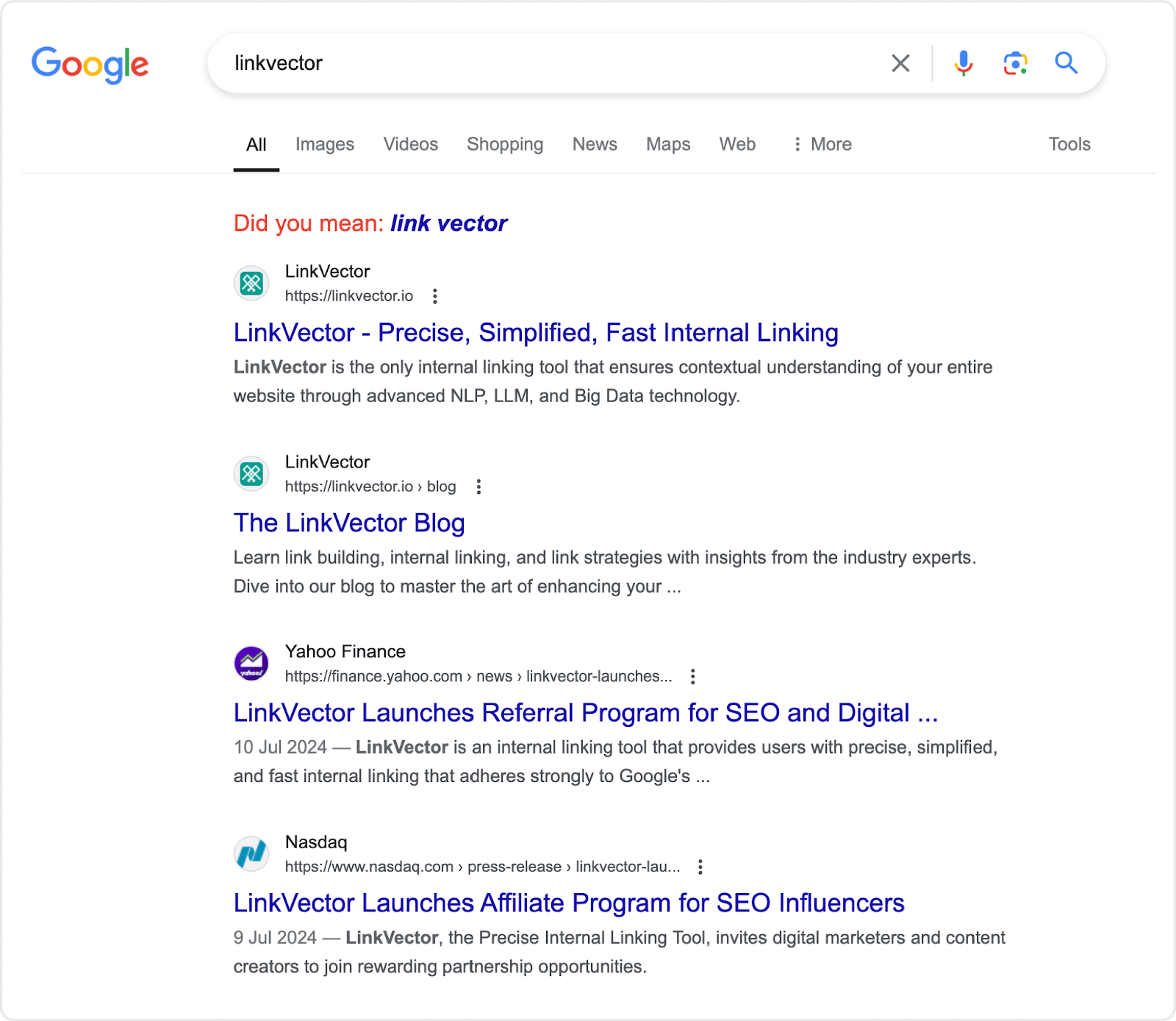
Task: Expand the More search filters menu
Action: [822, 144]
